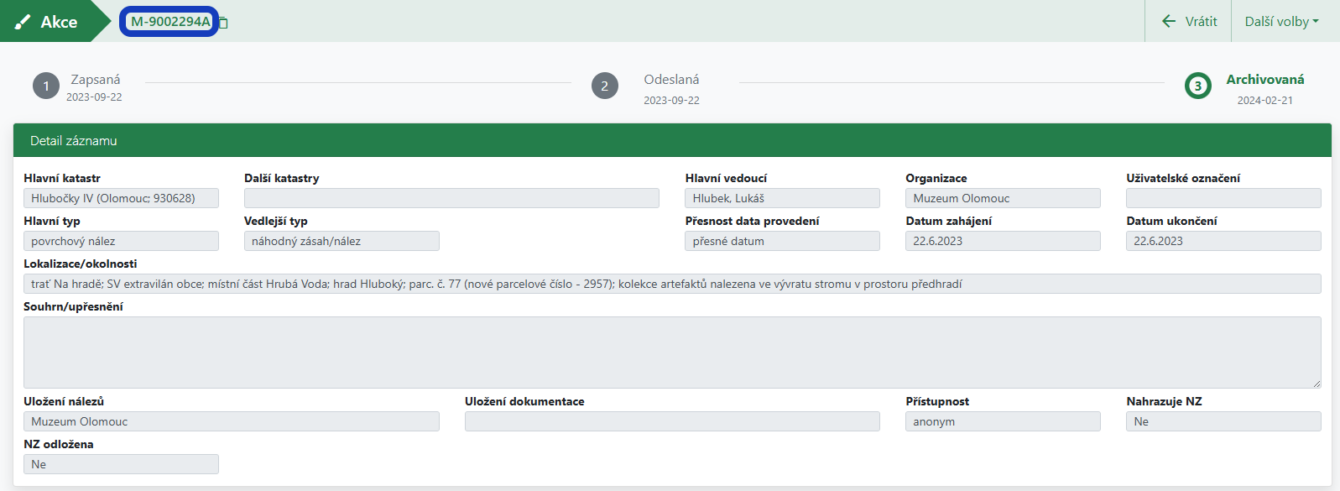This screenshot has height=491, width=1340.
Task: Select the step 2 circle for Odeslaná
Action: pyautogui.click(x=604, y=86)
